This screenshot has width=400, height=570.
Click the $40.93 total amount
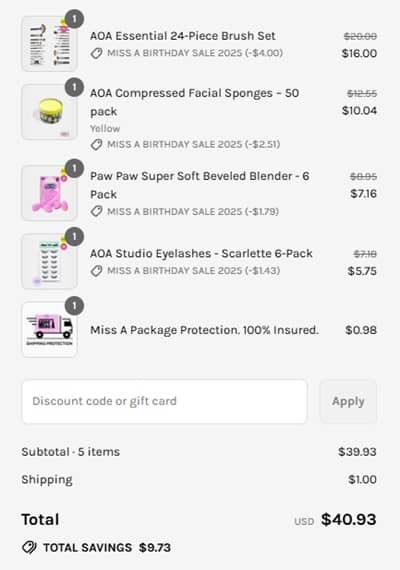[x=348, y=519]
